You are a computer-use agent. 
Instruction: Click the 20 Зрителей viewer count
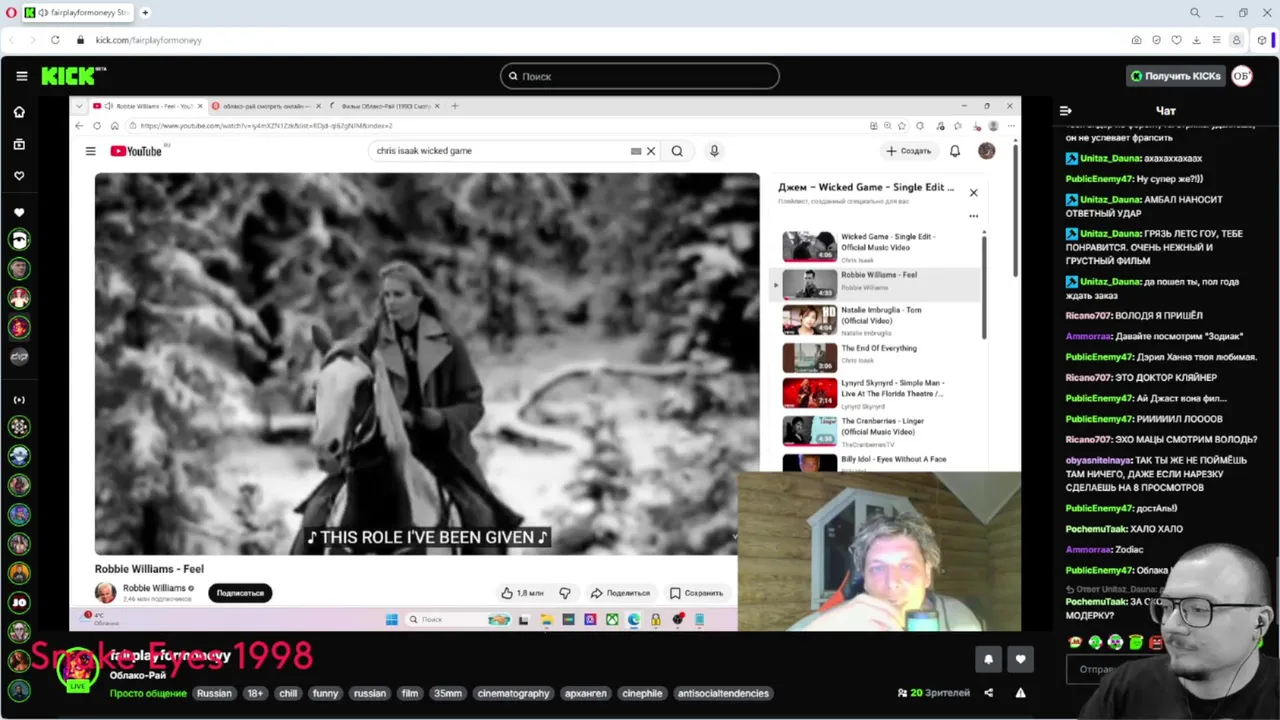tap(933, 693)
